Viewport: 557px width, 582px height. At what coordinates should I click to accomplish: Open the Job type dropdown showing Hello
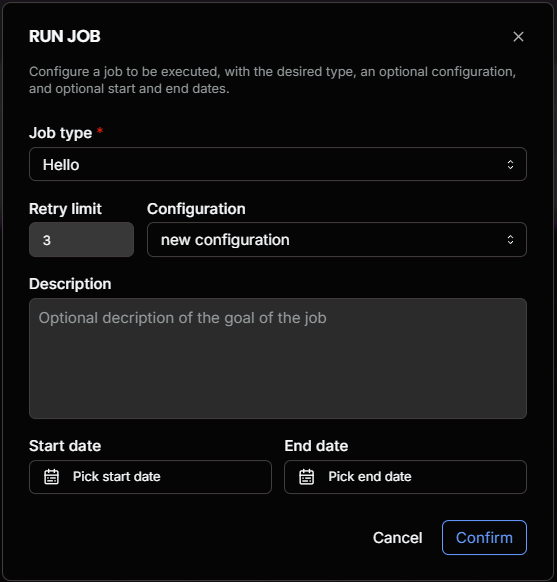278,164
